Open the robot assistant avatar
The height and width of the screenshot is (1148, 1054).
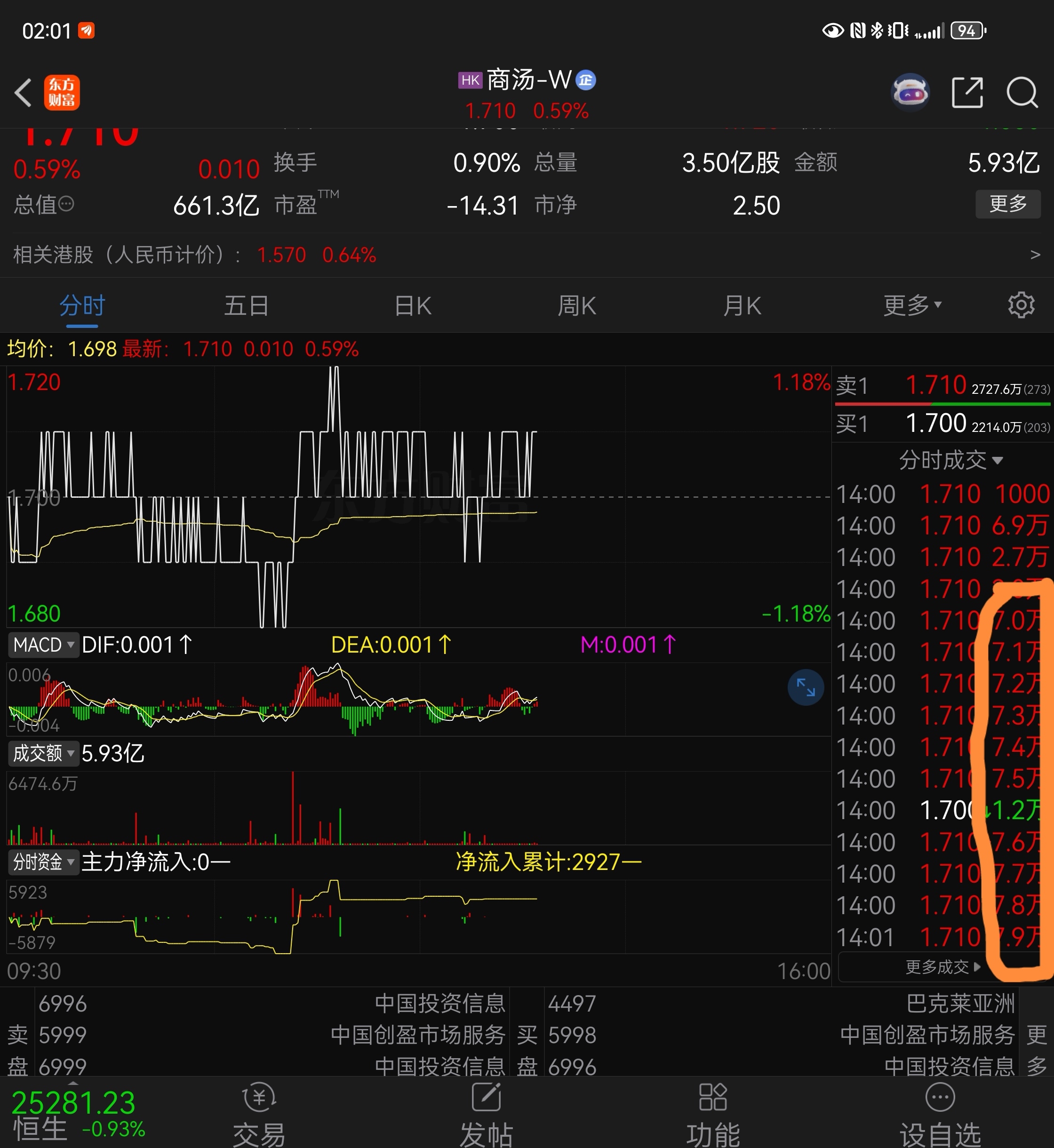tap(910, 92)
